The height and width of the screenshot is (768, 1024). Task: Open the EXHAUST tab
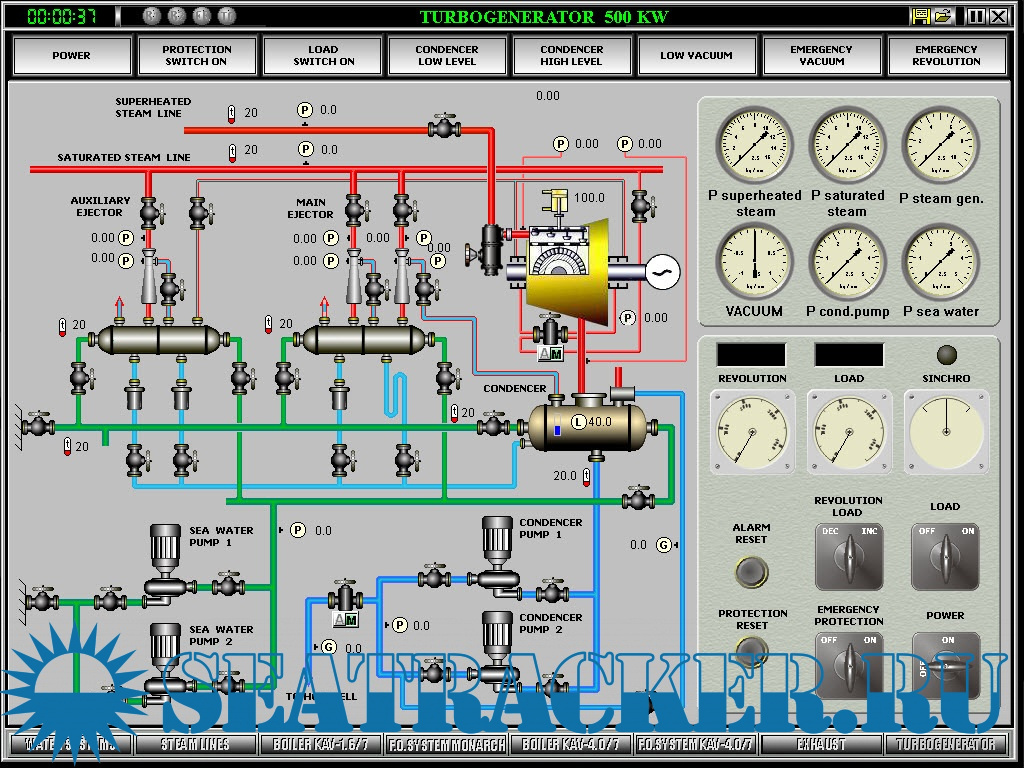coord(822,744)
